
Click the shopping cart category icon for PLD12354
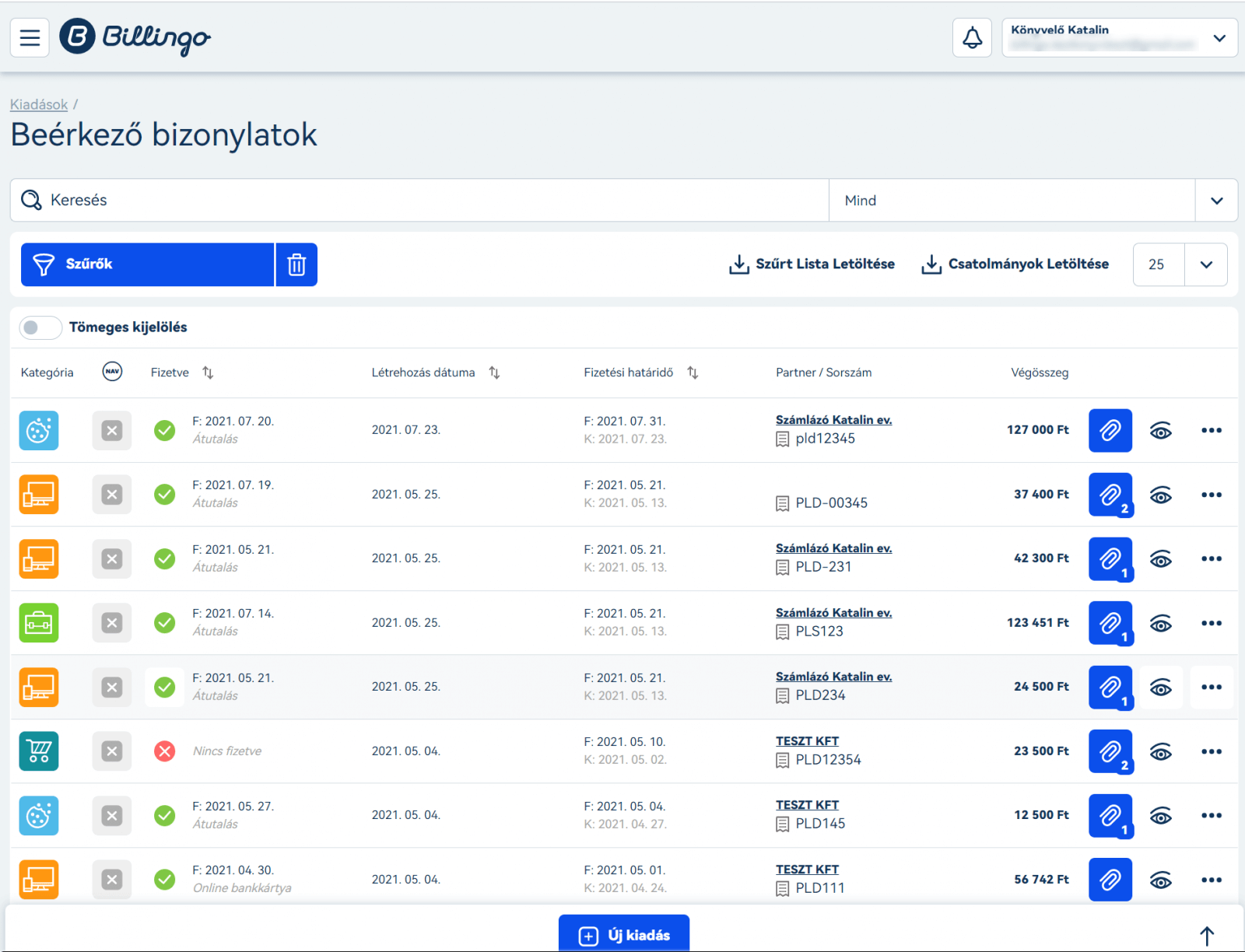point(39,751)
